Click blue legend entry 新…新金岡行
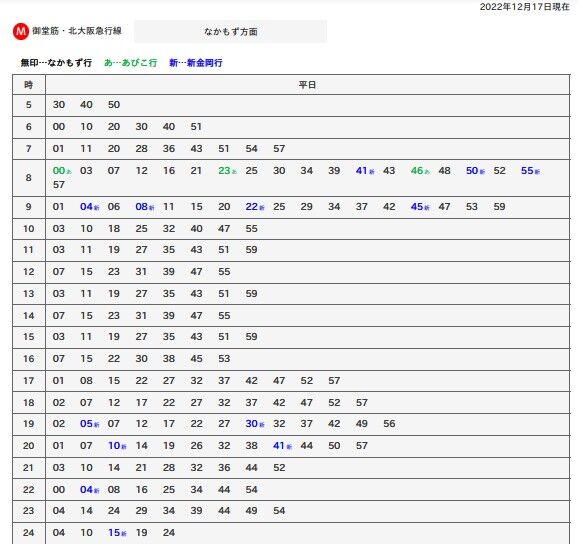578x544 pixels. 196,63
